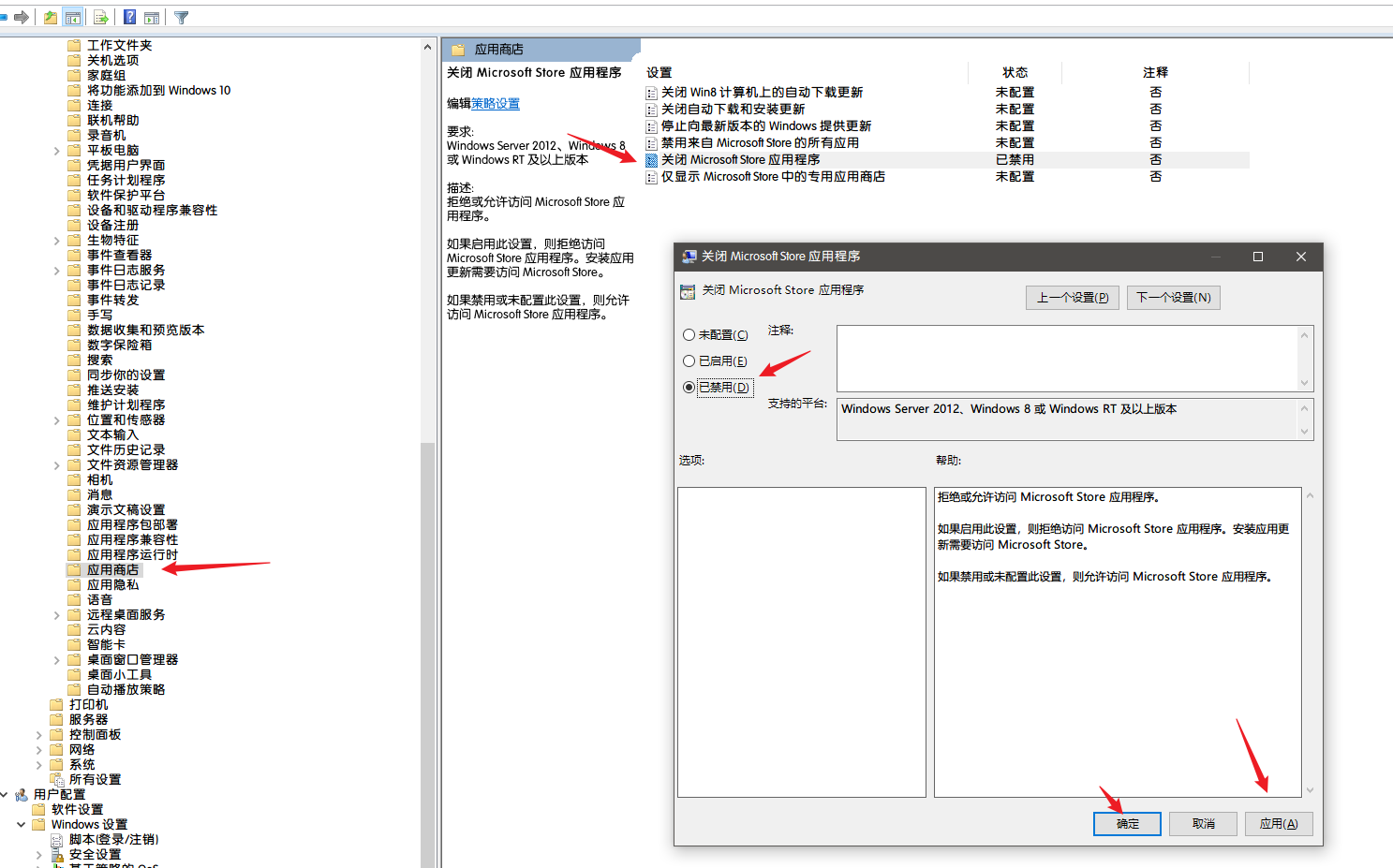Click the Filter icon in the toolbar
Screen dimensions: 1393x868
181,16
